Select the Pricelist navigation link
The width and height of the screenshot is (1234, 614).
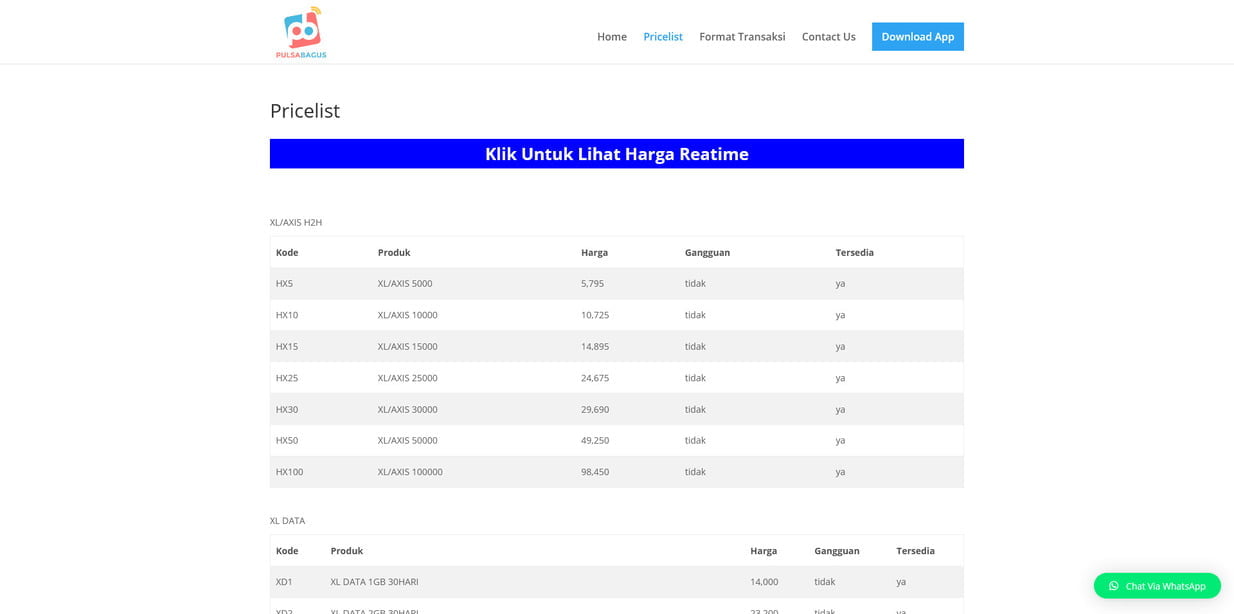point(662,37)
